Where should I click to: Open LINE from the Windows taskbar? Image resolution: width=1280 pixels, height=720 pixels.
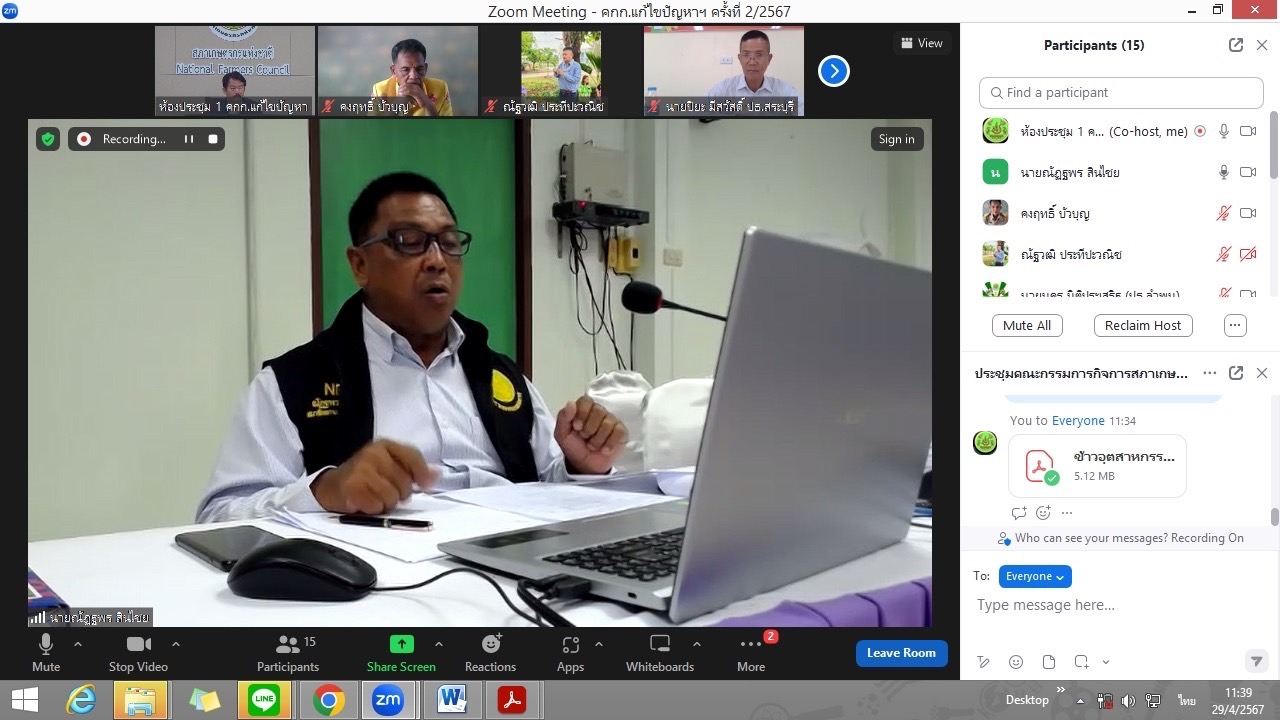264,700
